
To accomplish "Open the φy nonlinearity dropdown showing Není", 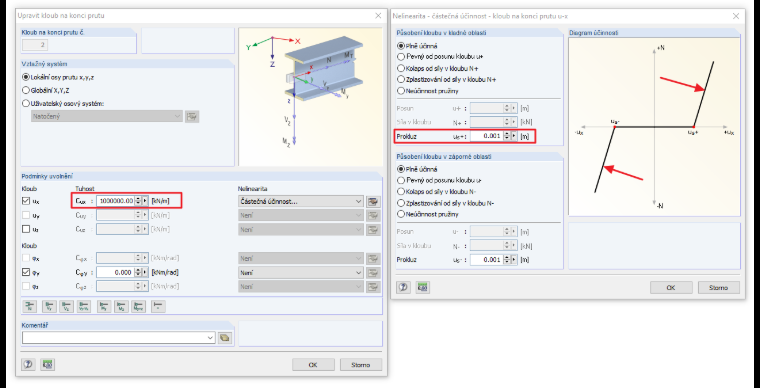I will coord(301,273).
